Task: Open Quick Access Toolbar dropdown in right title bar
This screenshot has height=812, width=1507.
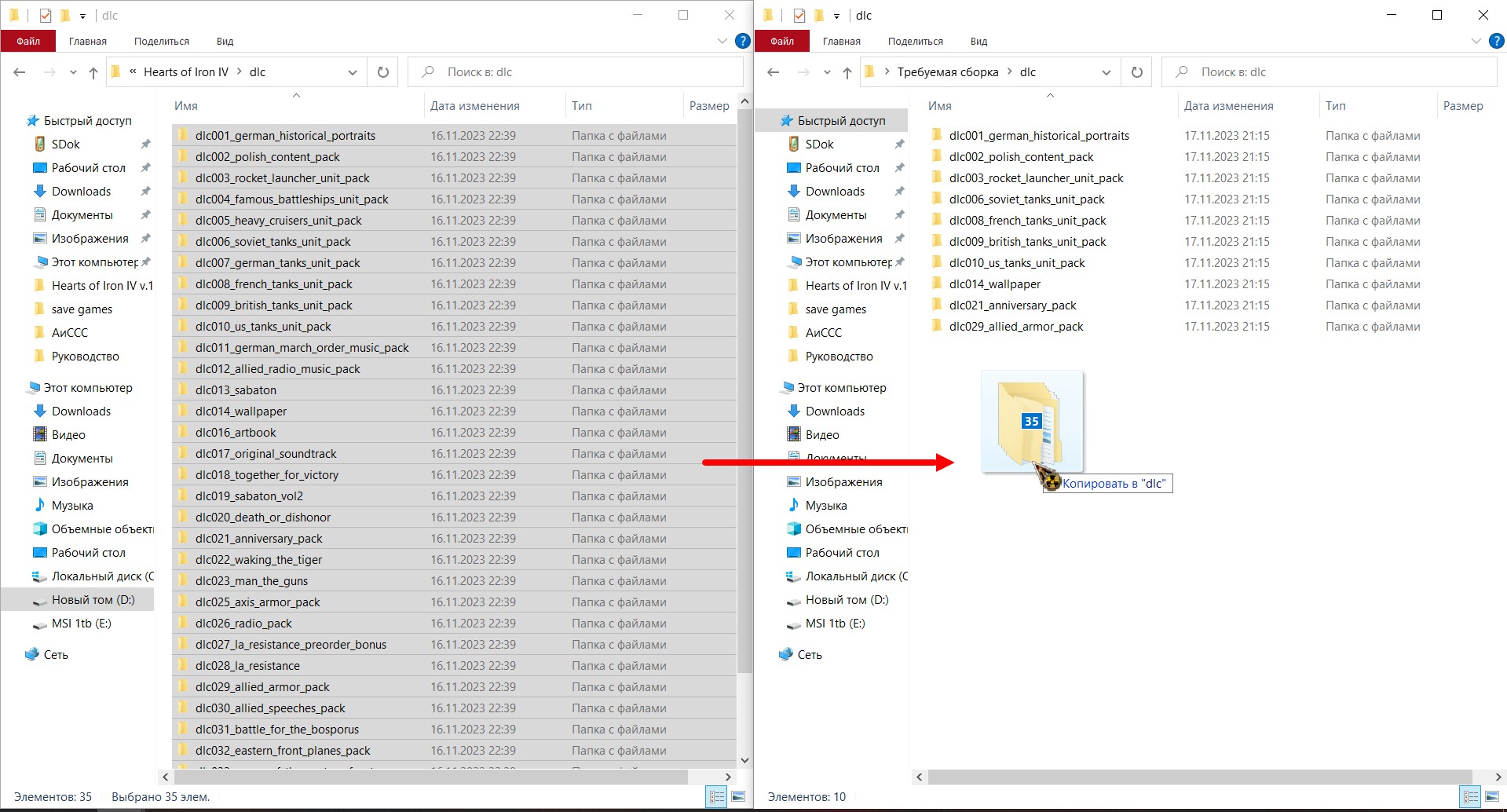Action: pyautogui.click(x=836, y=16)
